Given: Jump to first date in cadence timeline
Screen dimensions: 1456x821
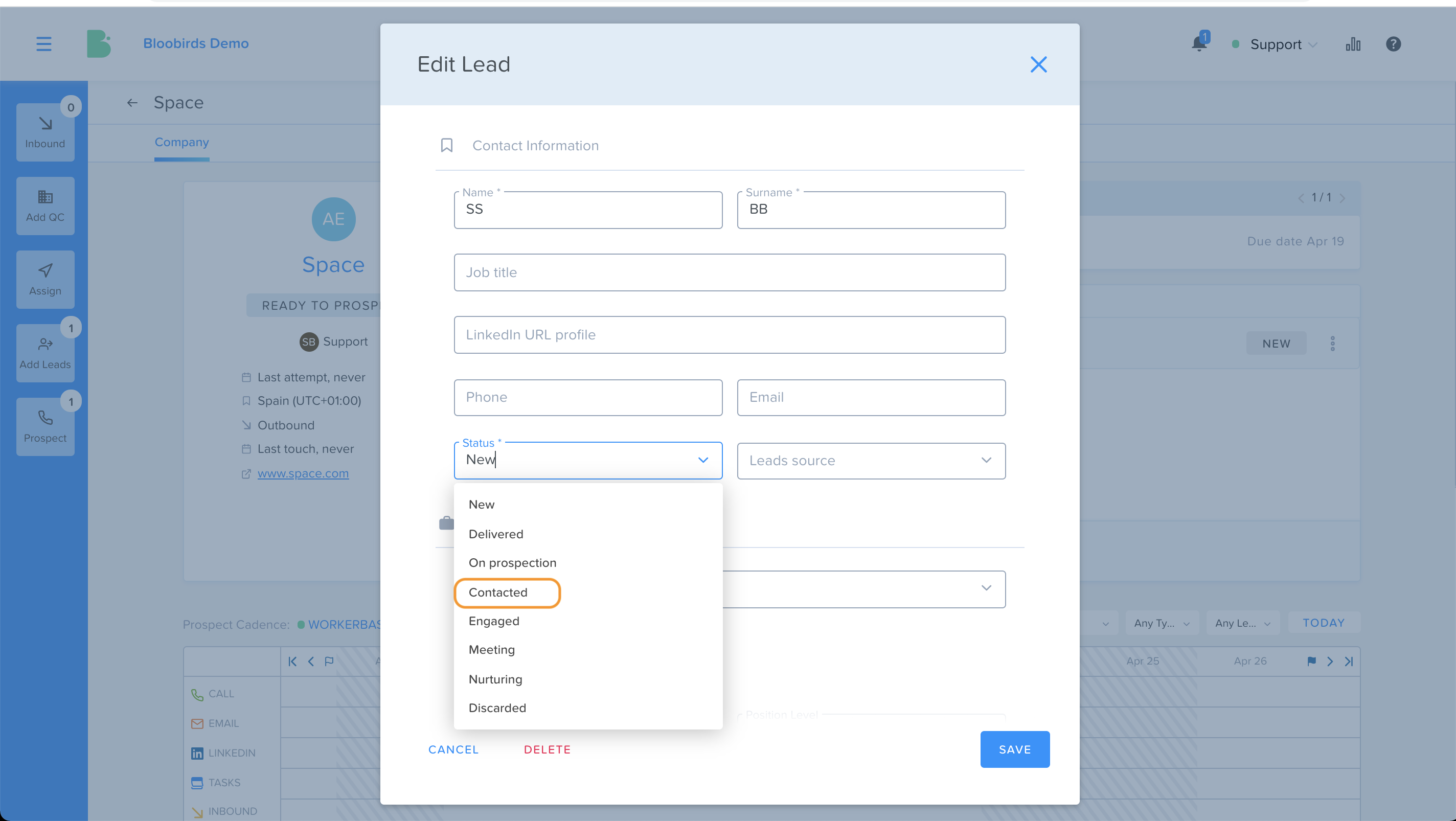Looking at the screenshot, I should tap(292, 661).
